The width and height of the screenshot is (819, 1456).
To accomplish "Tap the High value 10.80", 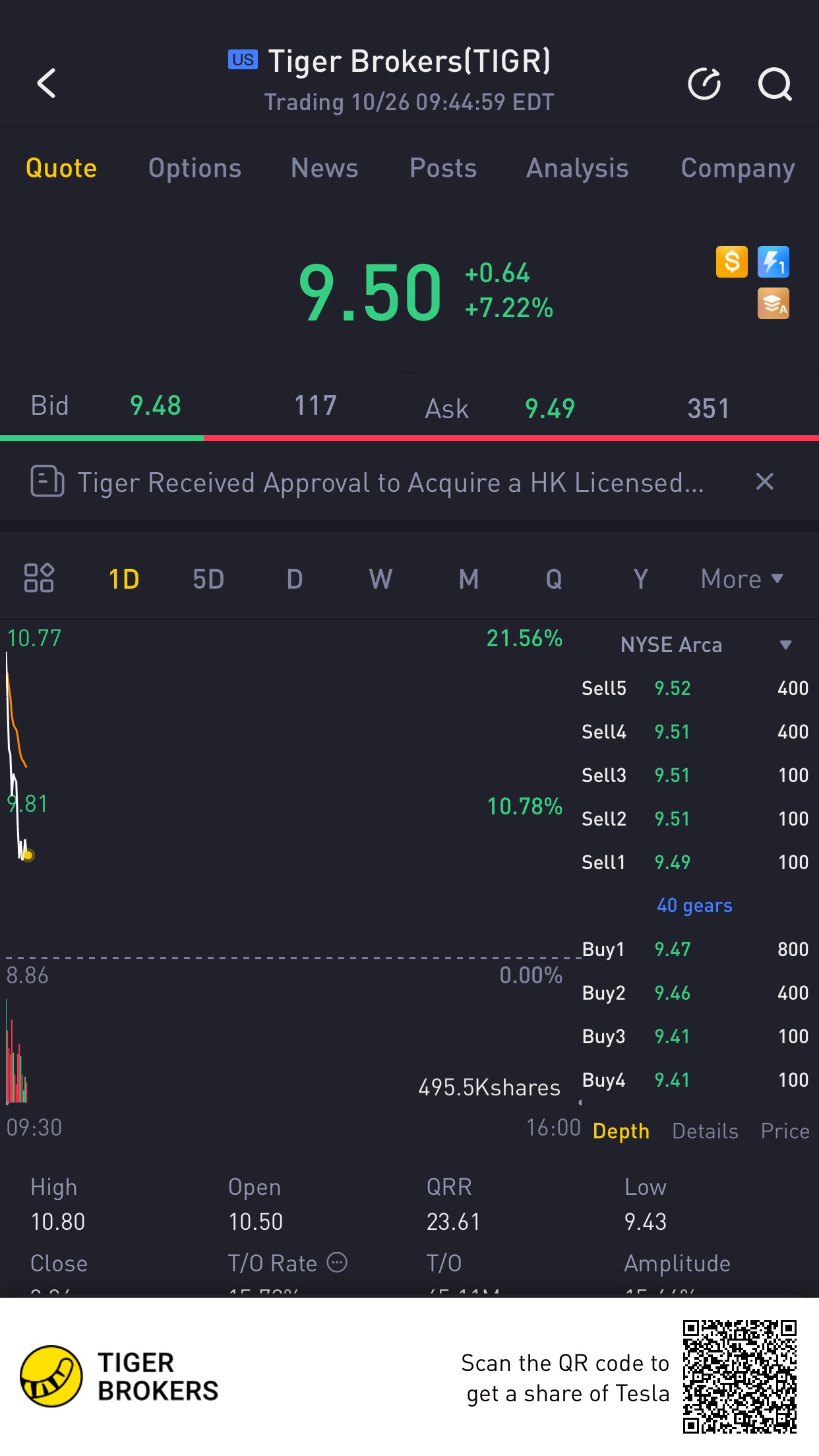I will (58, 1222).
